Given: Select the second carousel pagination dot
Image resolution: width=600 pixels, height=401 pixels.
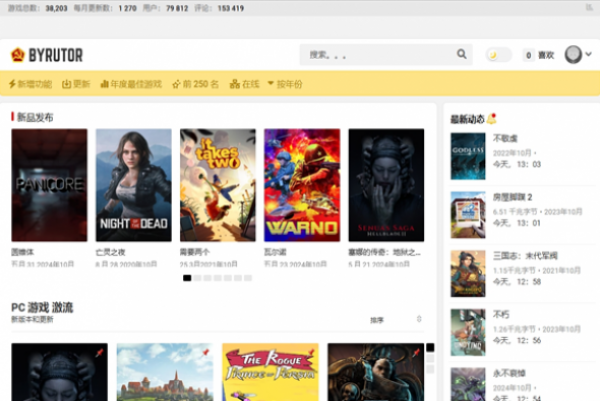Looking at the screenshot, I should click(198, 278).
